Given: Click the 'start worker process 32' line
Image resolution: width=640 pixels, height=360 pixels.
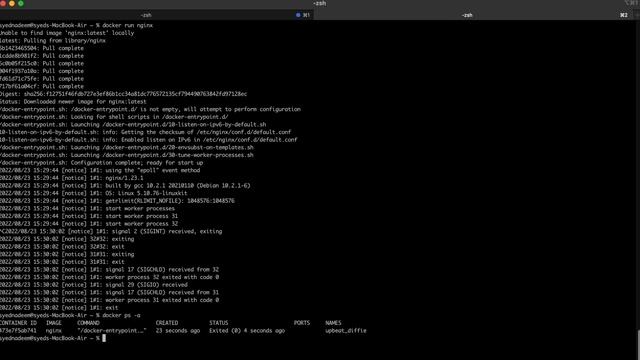Looking at the screenshot, I should [x=89, y=224].
